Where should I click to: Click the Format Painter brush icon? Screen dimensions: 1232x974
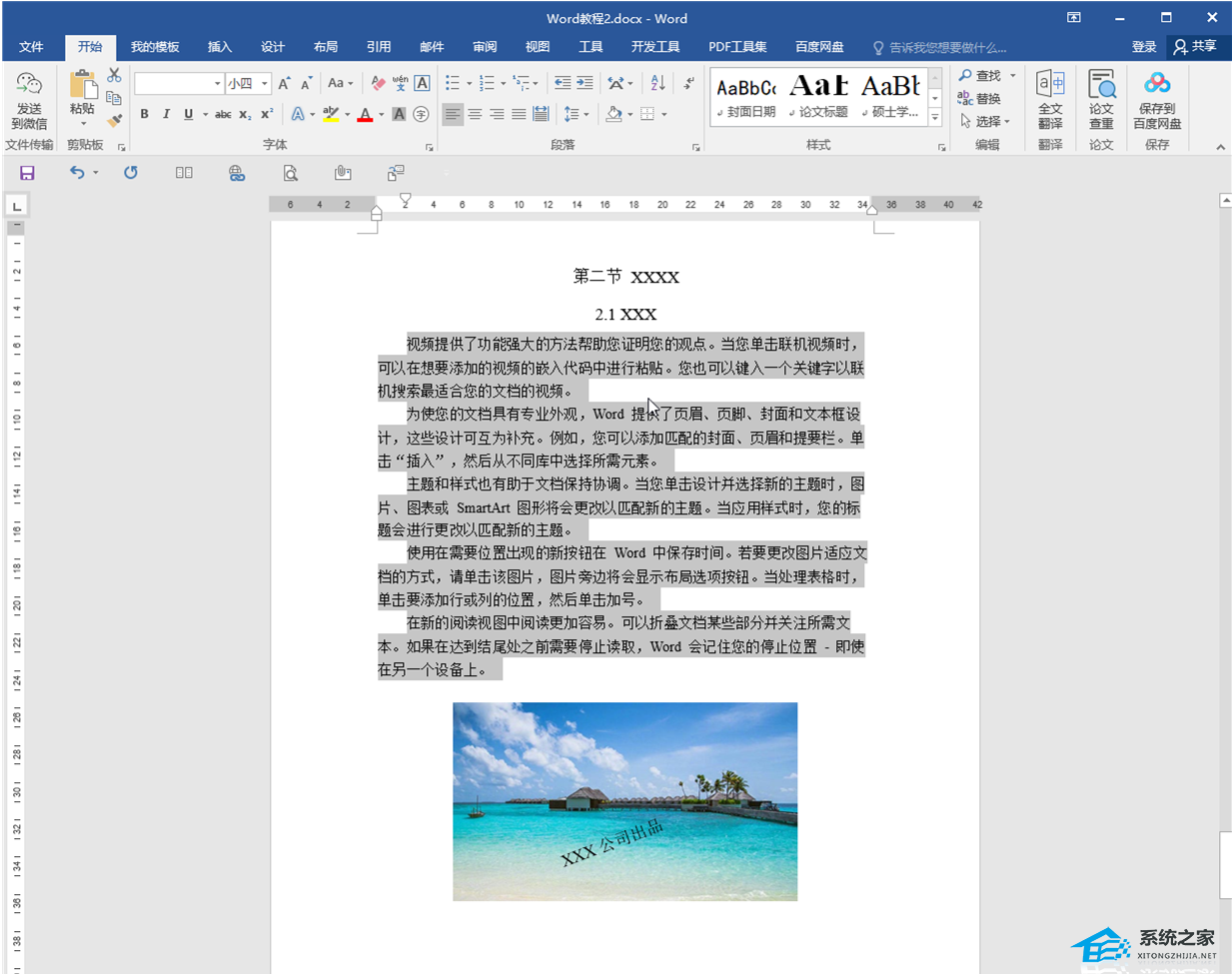(x=114, y=121)
